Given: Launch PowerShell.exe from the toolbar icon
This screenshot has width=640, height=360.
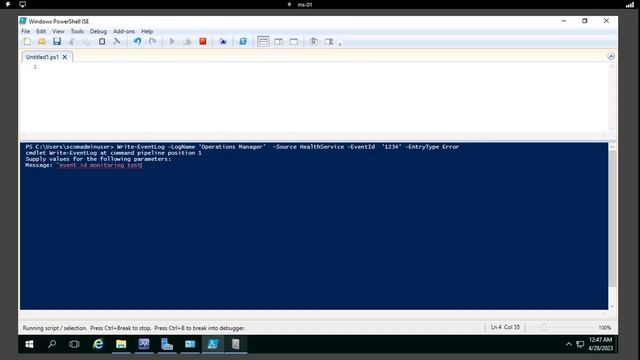Looking at the screenshot, I should (243, 42).
